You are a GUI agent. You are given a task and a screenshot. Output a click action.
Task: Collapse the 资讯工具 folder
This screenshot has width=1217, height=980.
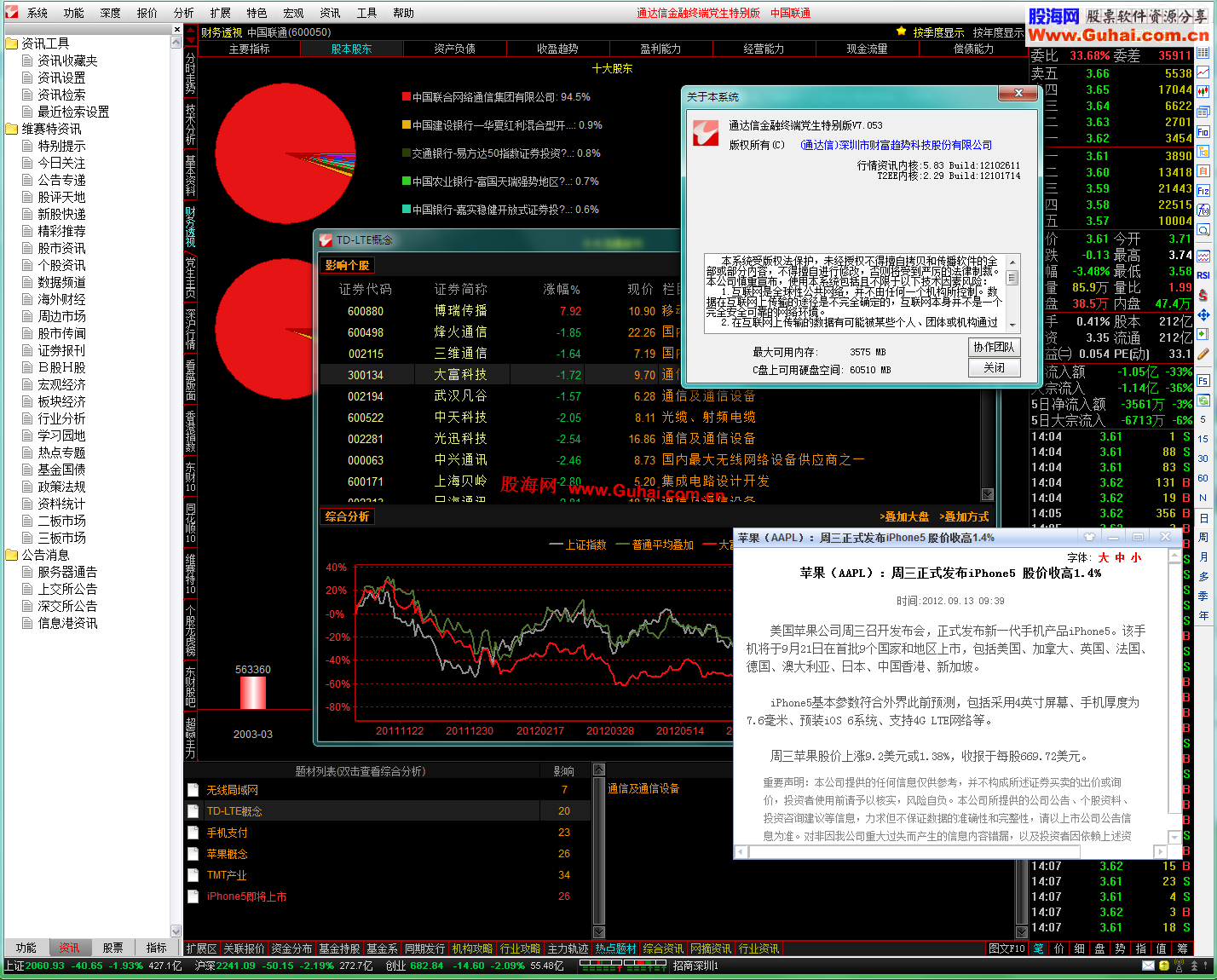[12, 43]
